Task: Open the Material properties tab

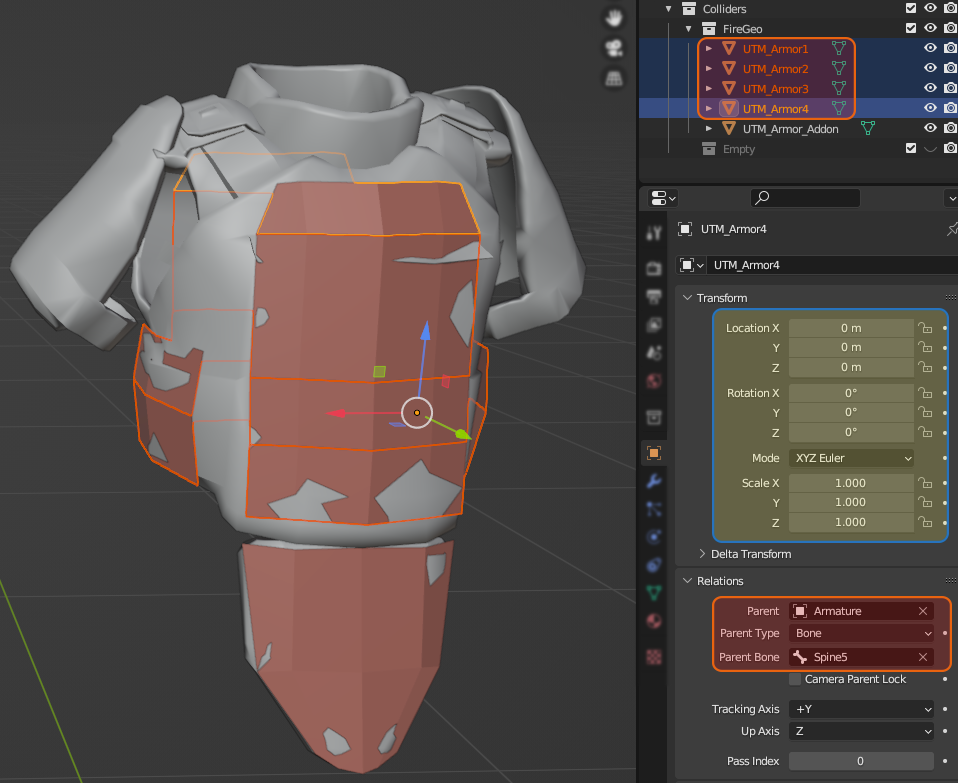Action: [654, 621]
